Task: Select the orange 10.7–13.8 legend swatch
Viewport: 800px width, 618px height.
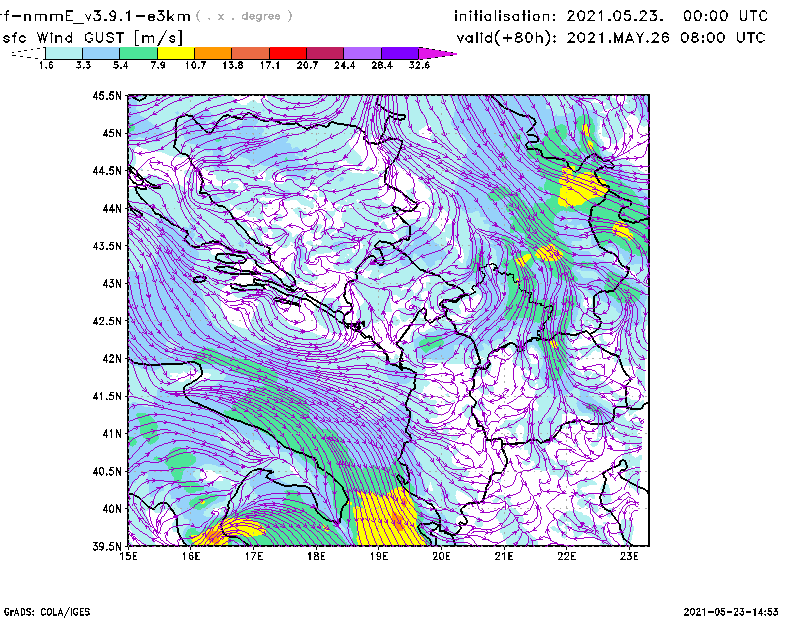Action: point(213,54)
